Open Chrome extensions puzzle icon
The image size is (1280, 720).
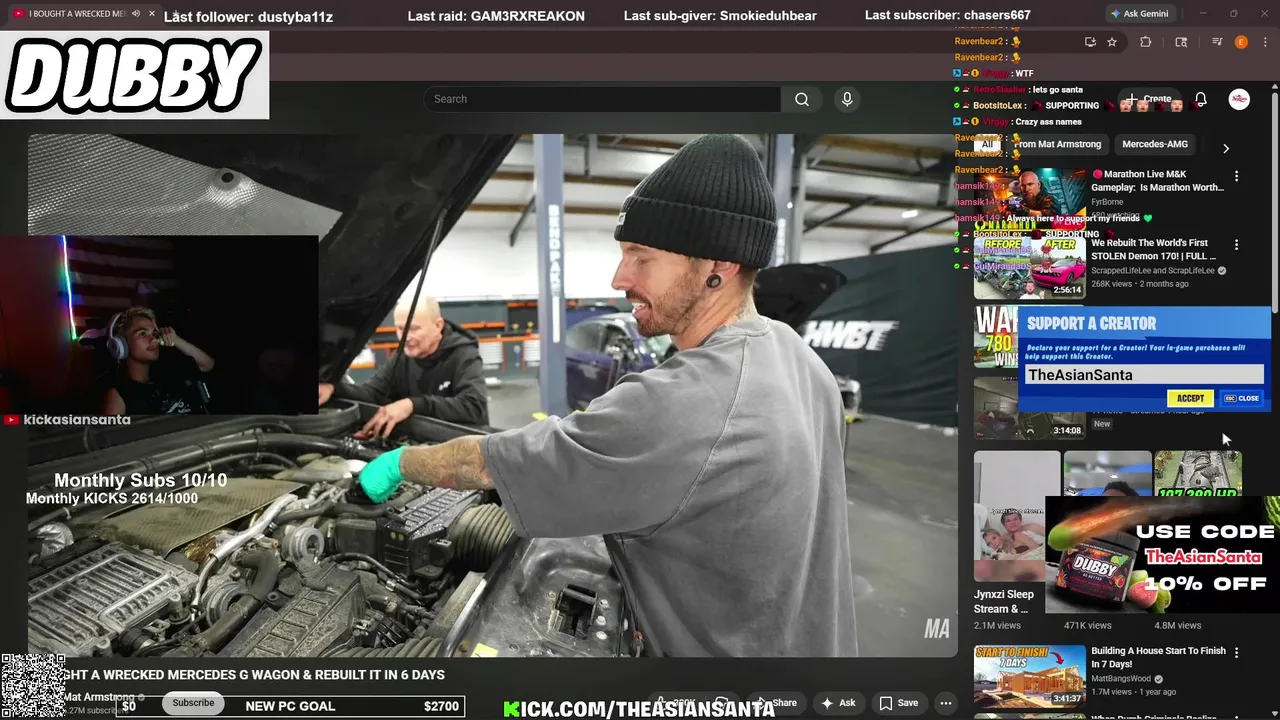point(1146,42)
